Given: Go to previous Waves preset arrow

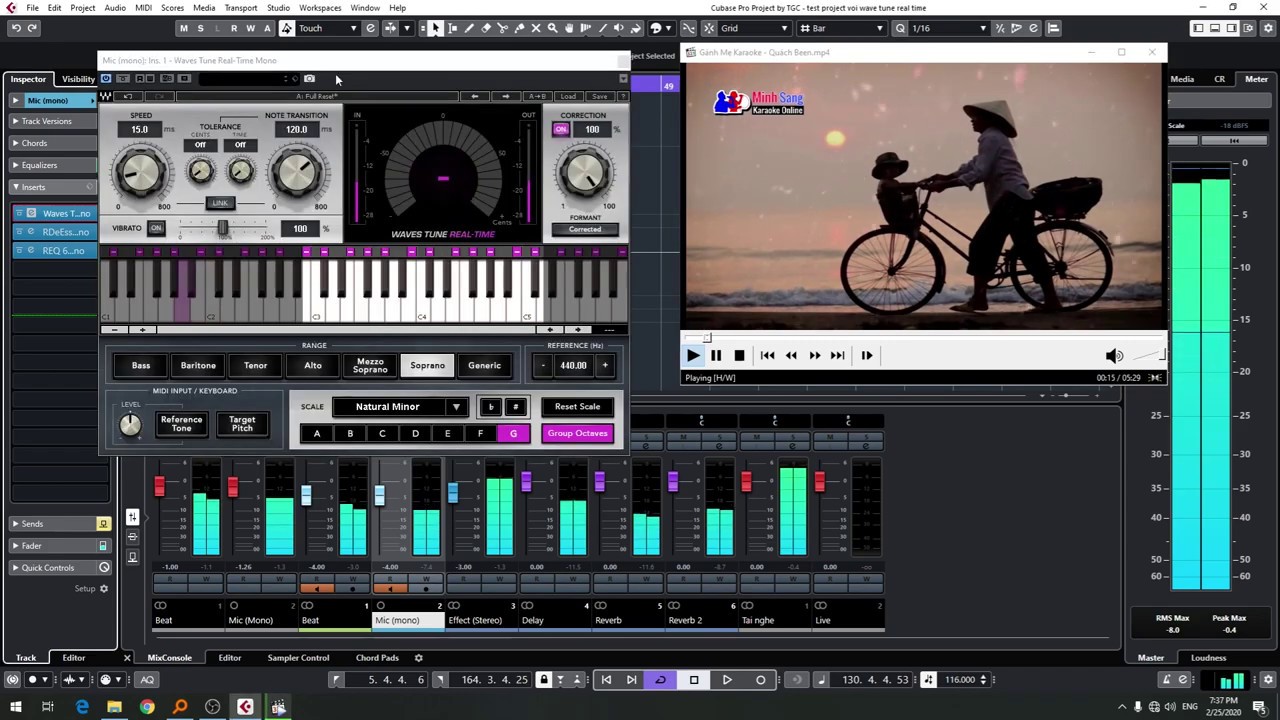Looking at the screenshot, I should 474,96.
